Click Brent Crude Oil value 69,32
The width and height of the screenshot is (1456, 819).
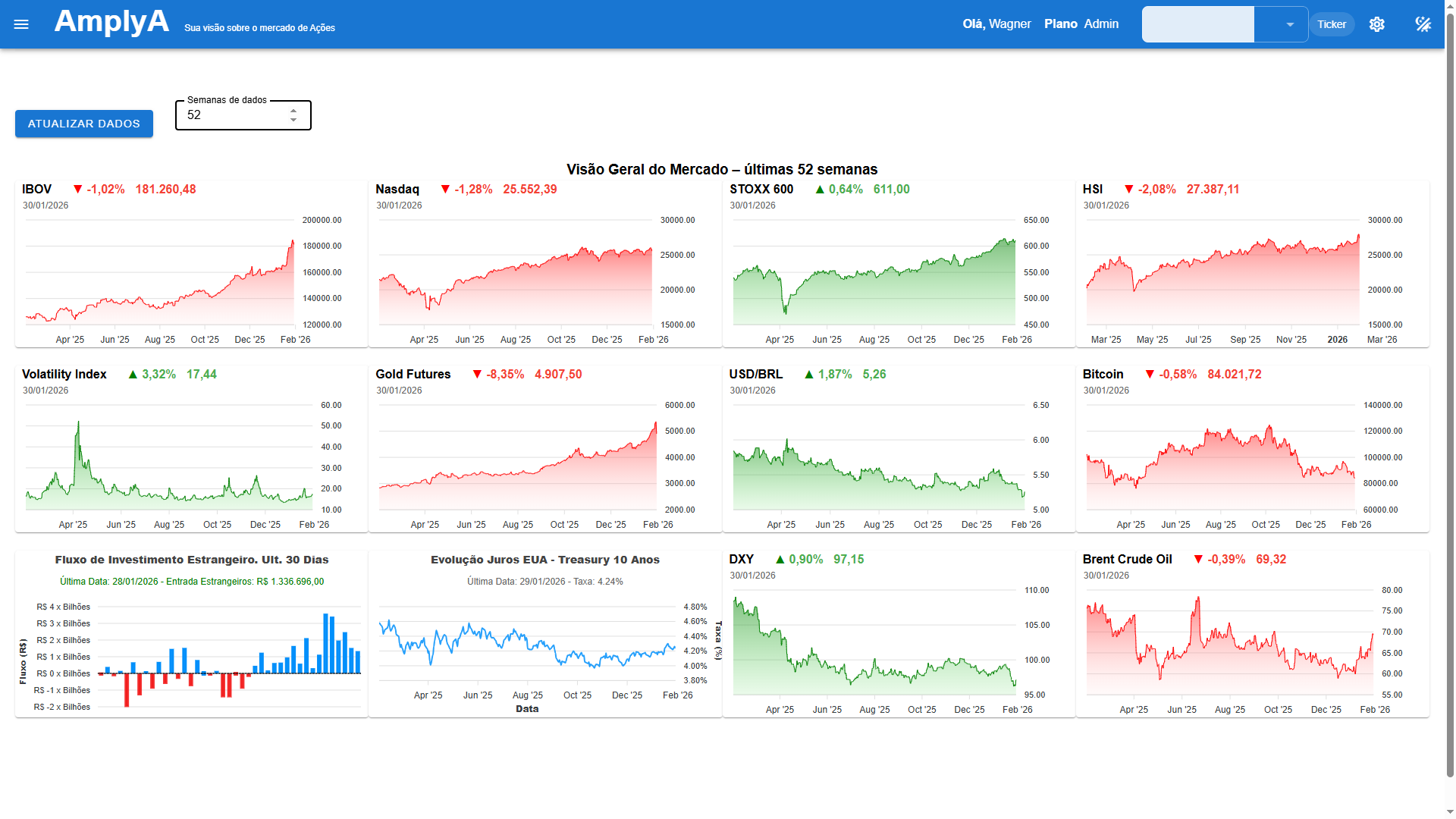tap(1271, 560)
